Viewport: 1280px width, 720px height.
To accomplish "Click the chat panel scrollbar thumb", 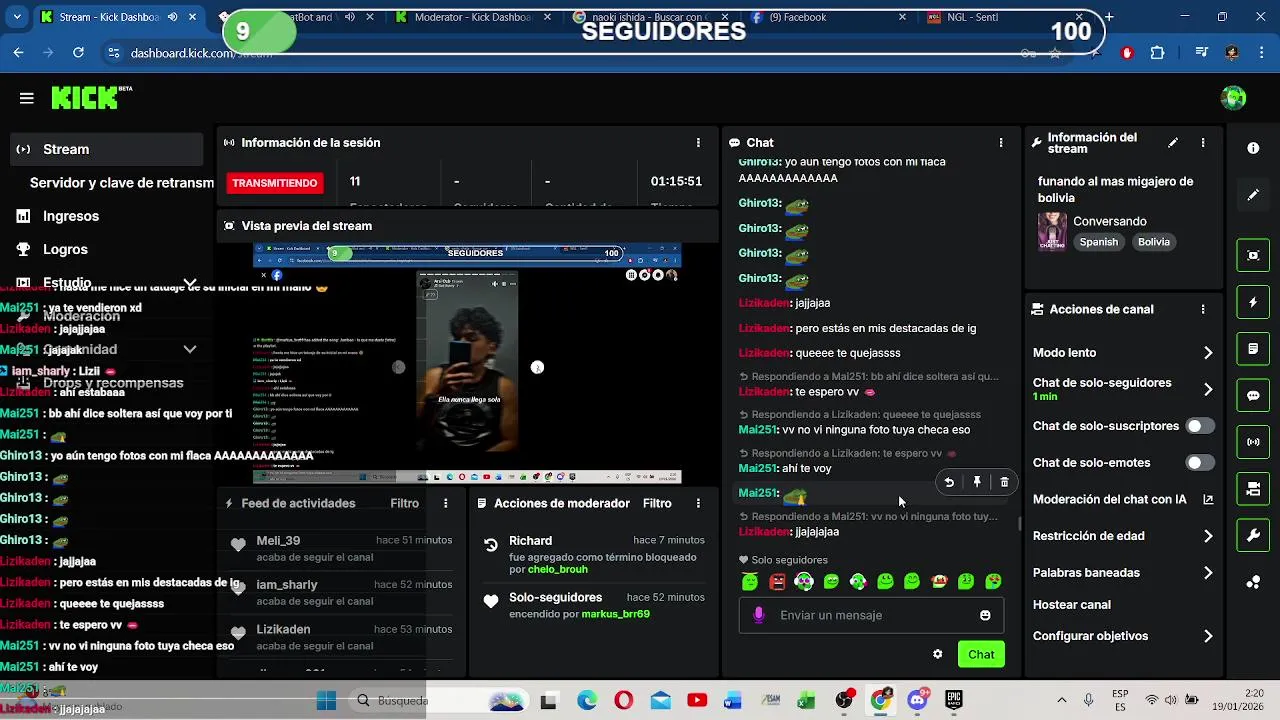I will [x=1019, y=522].
